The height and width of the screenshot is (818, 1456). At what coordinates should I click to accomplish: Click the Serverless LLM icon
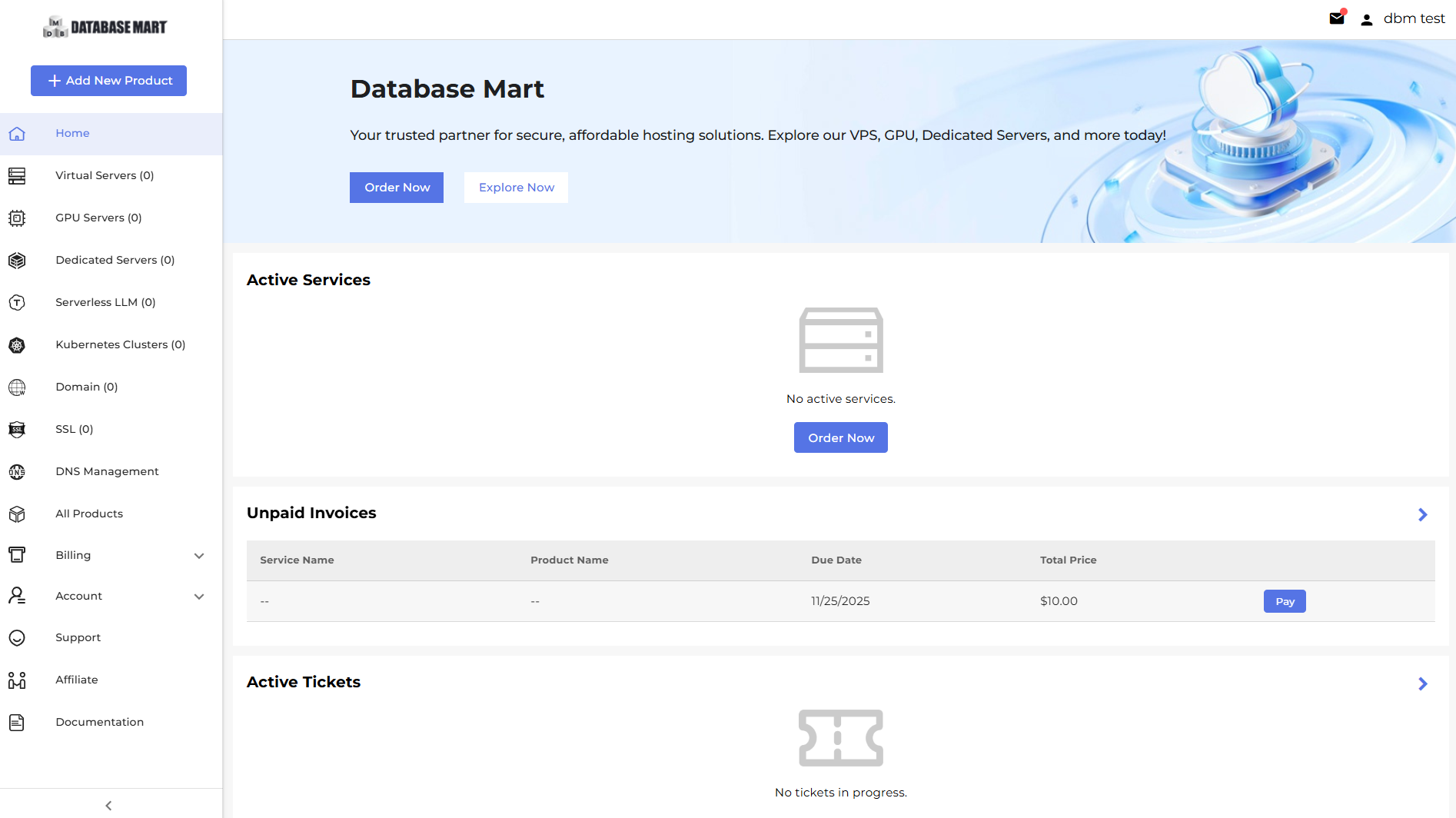click(17, 303)
